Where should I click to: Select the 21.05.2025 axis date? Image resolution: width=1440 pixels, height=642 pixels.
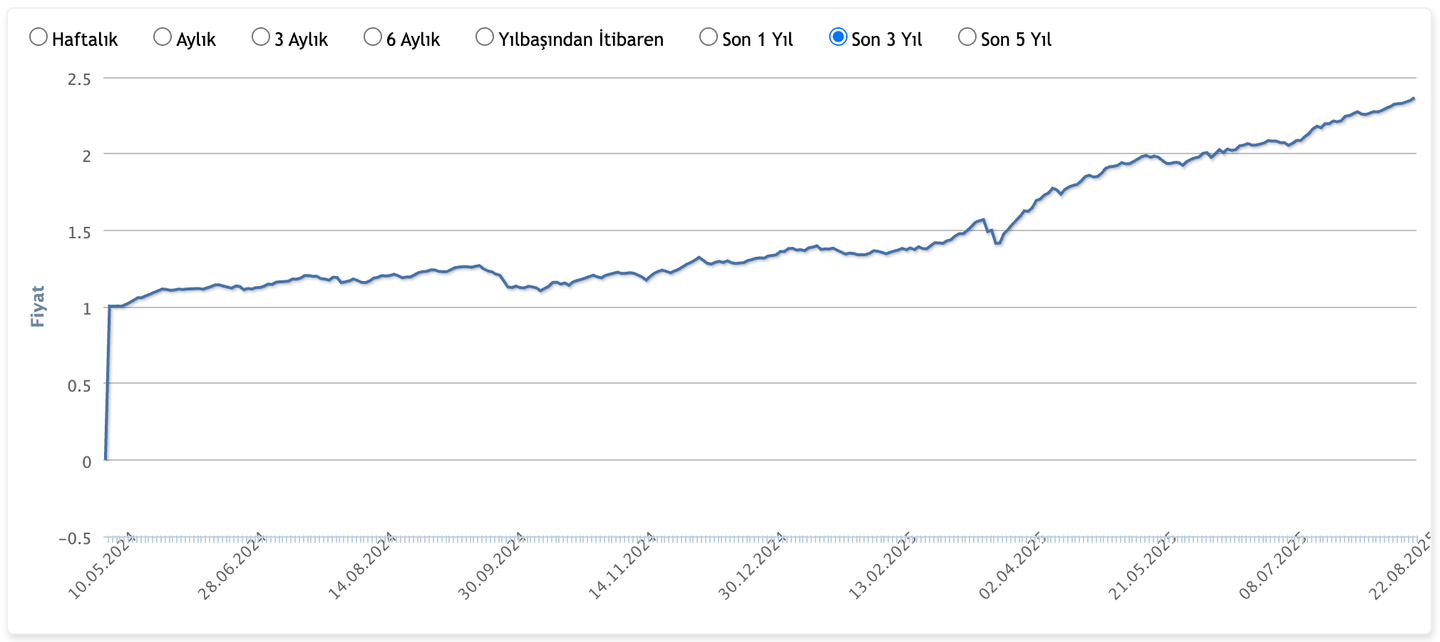point(1142,565)
